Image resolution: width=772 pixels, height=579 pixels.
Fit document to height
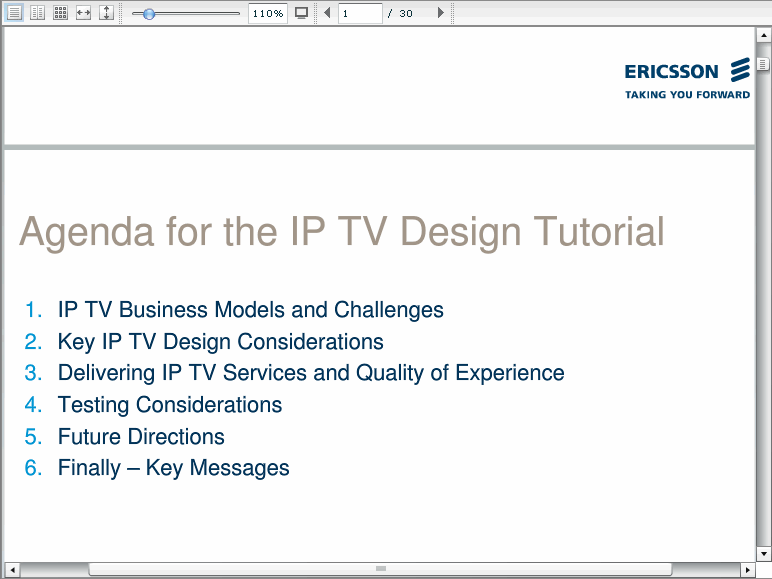pyautogui.click(x=106, y=12)
